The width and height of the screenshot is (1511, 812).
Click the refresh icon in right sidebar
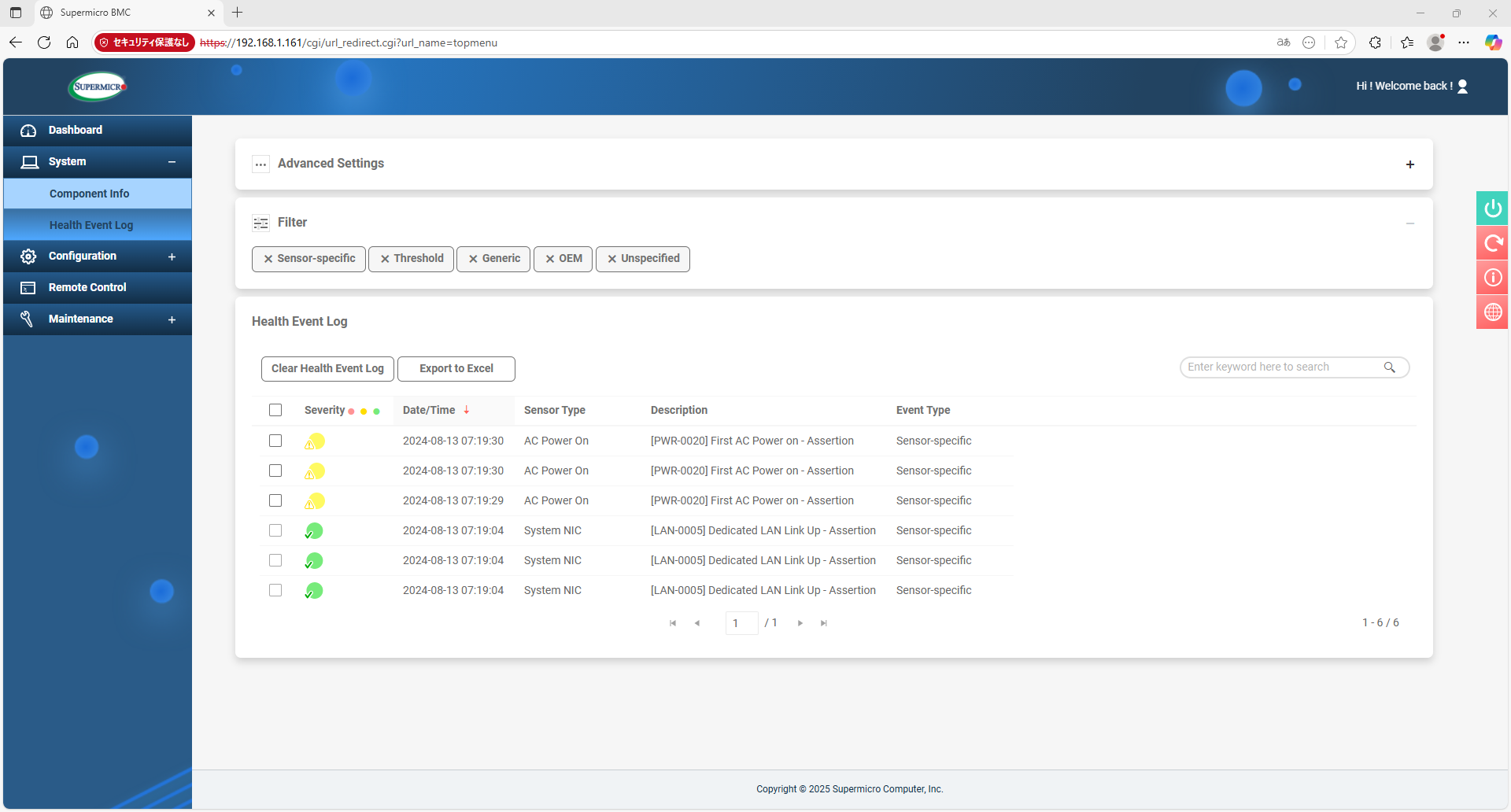(x=1492, y=243)
